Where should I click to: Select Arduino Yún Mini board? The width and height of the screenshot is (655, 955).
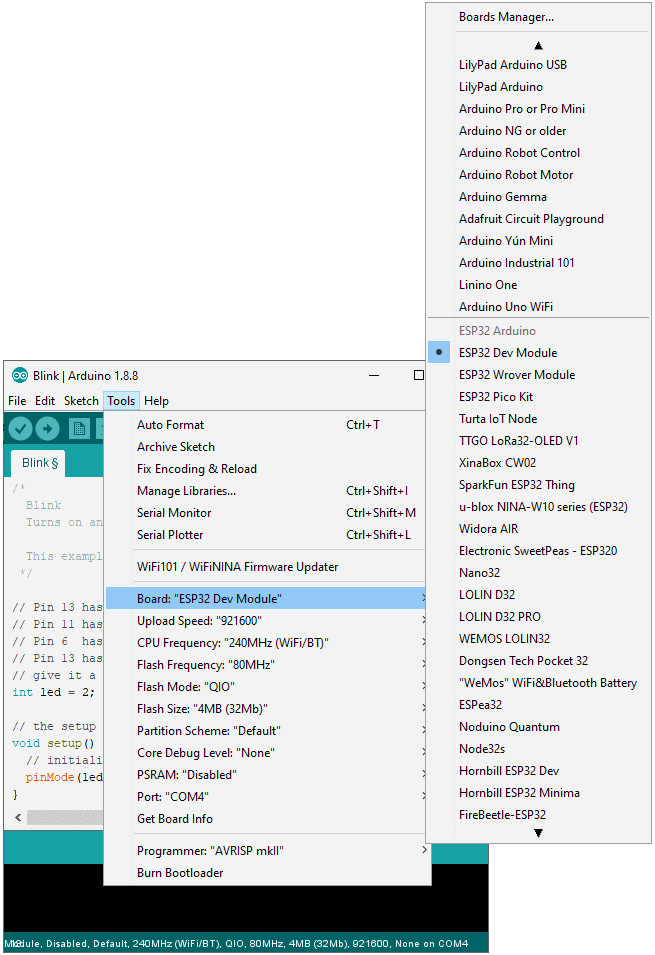pos(539,241)
